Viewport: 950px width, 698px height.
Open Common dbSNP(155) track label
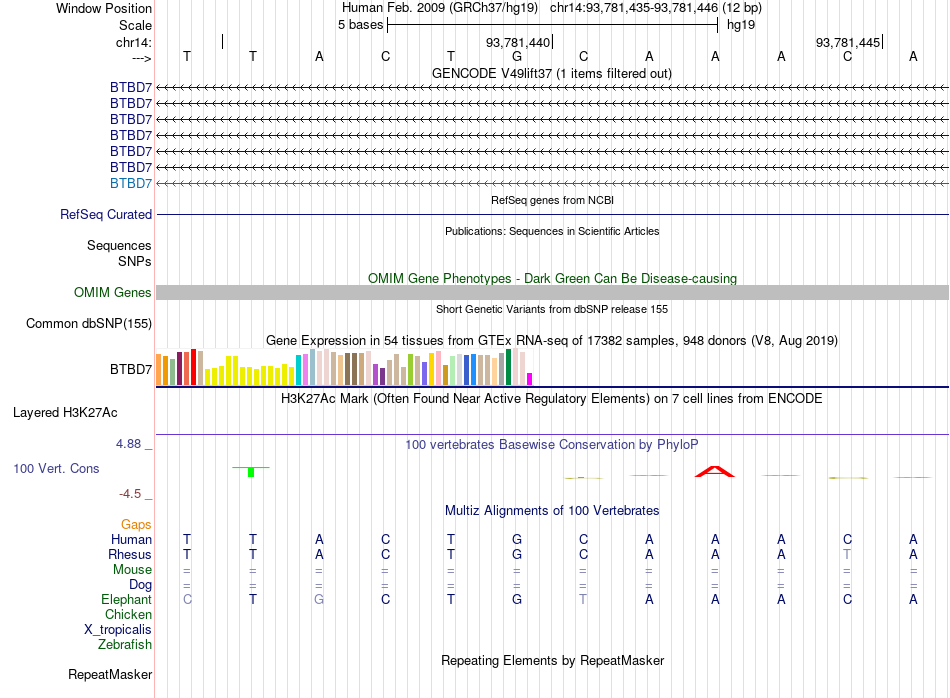[x=89, y=324]
